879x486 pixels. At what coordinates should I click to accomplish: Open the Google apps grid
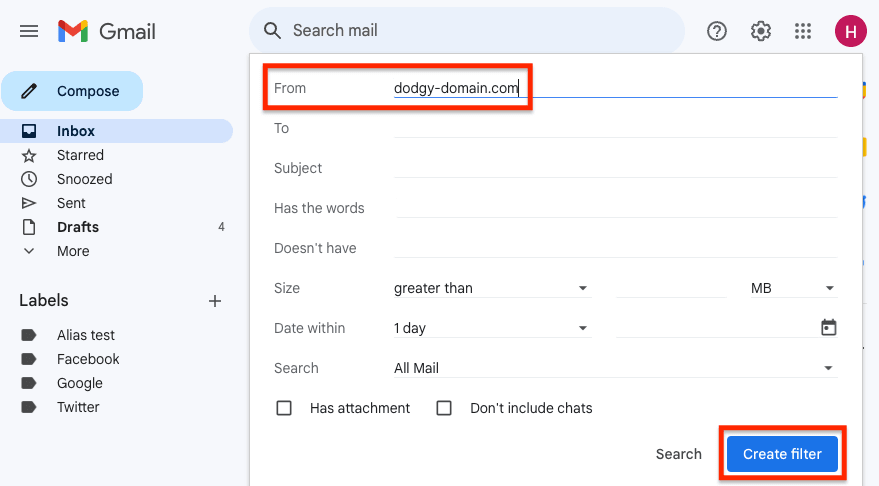[x=803, y=31]
